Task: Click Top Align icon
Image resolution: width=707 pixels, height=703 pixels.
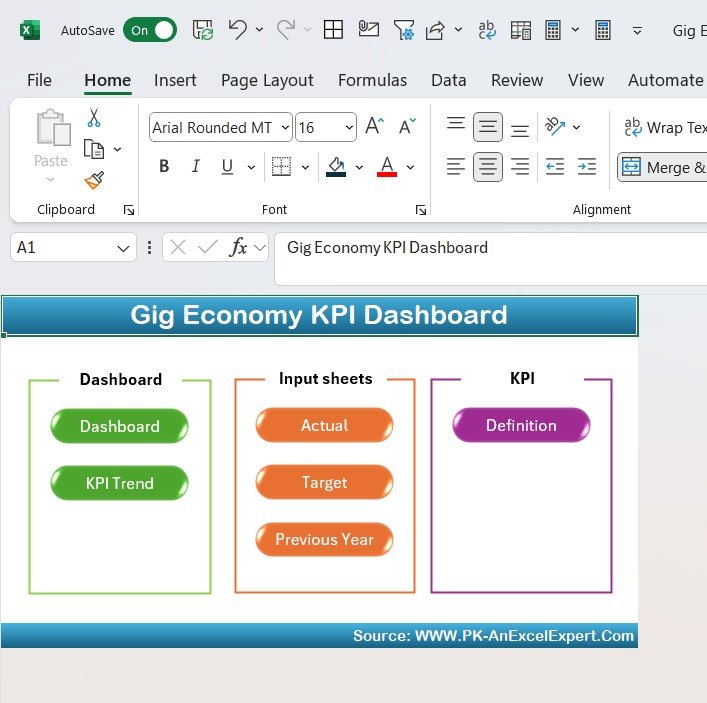Action: 456,123
